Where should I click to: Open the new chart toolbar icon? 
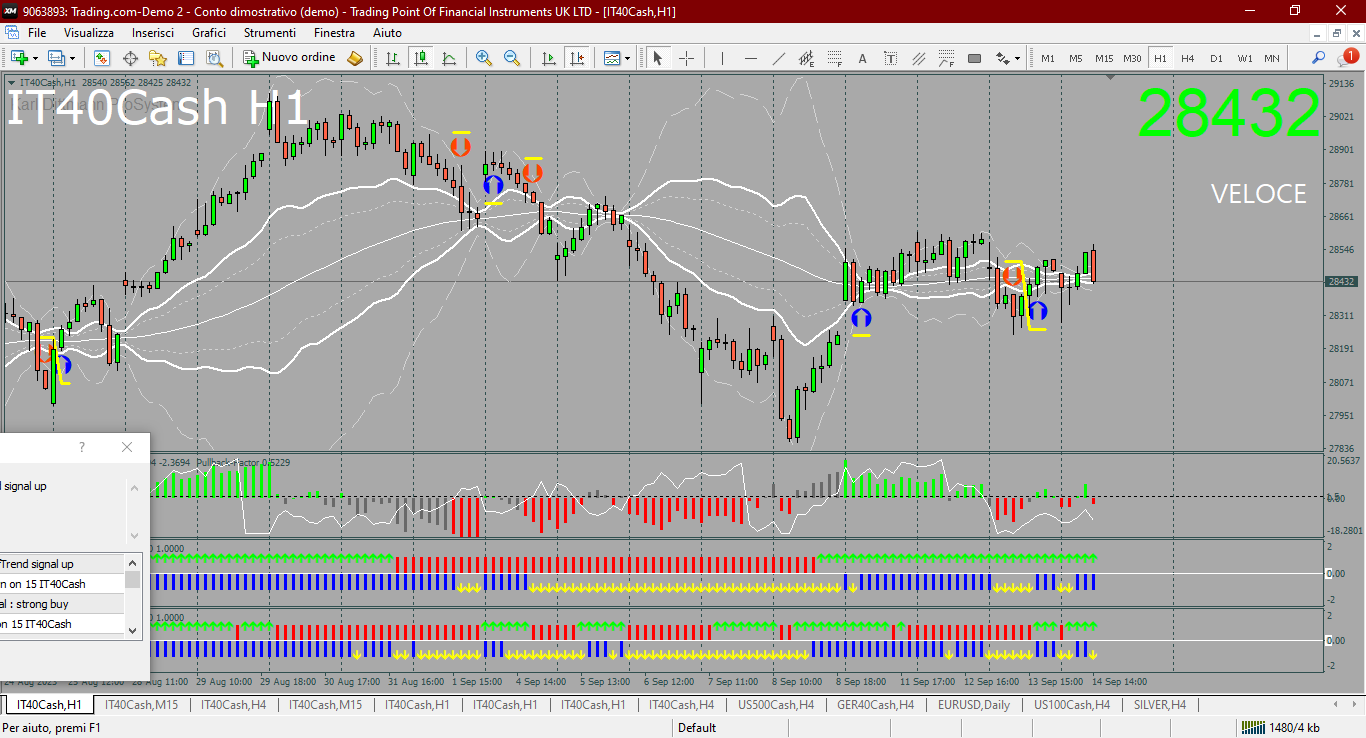point(18,58)
